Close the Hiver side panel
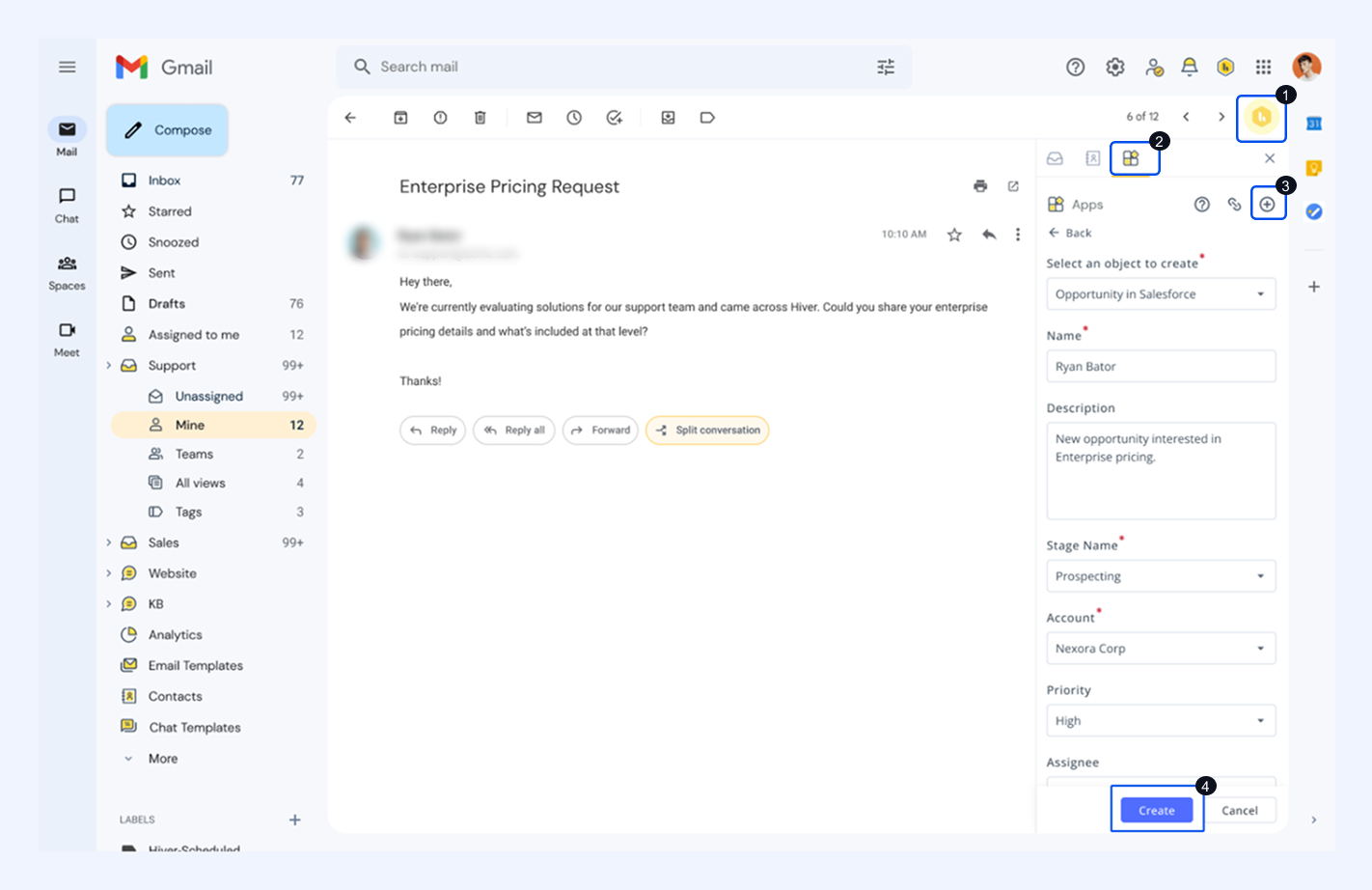The width and height of the screenshot is (1372, 890). (1270, 158)
